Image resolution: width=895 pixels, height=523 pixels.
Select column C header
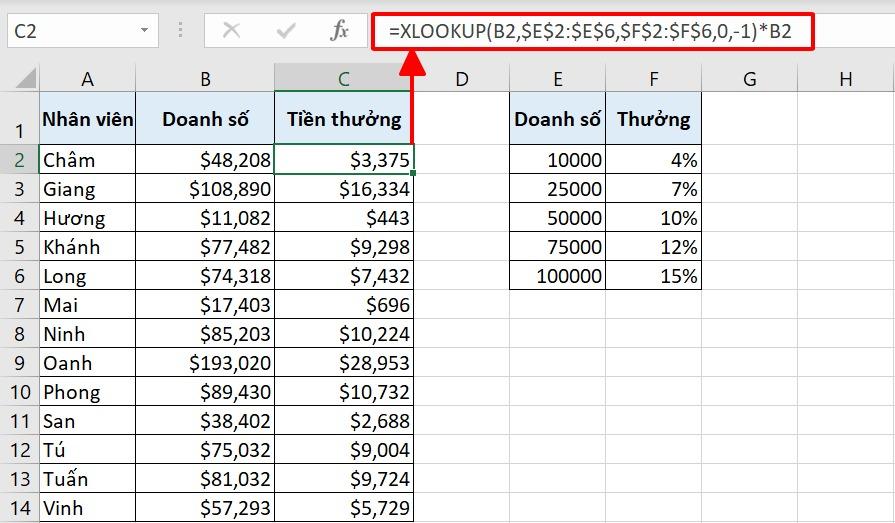pyautogui.click(x=344, y=78)
